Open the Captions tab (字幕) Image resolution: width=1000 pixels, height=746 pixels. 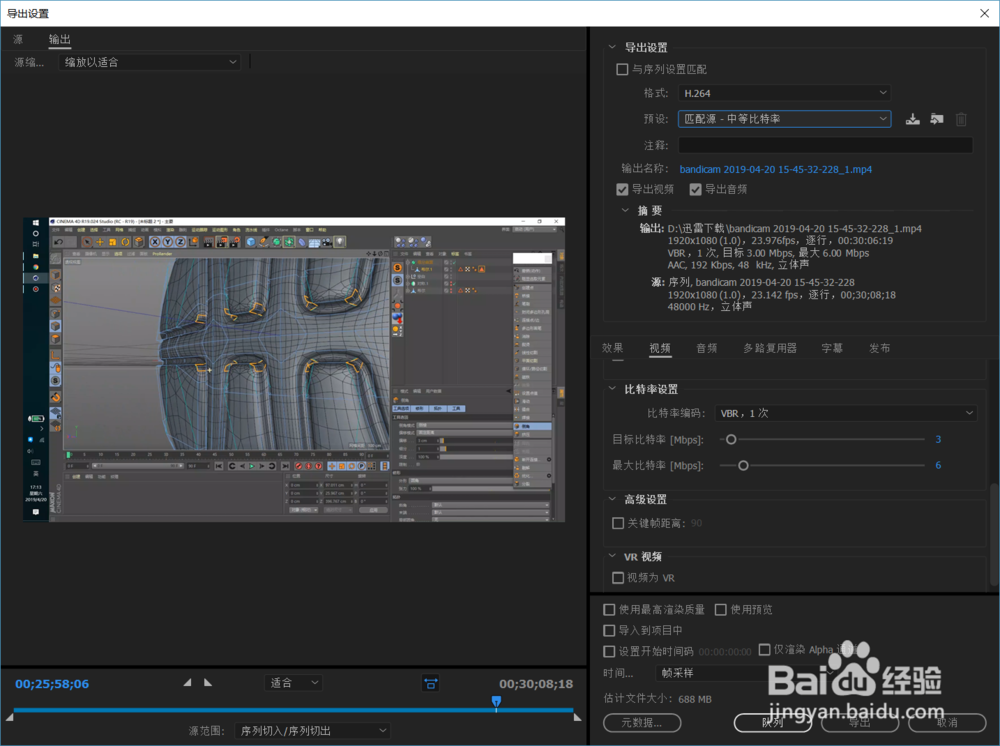point(832,348)
